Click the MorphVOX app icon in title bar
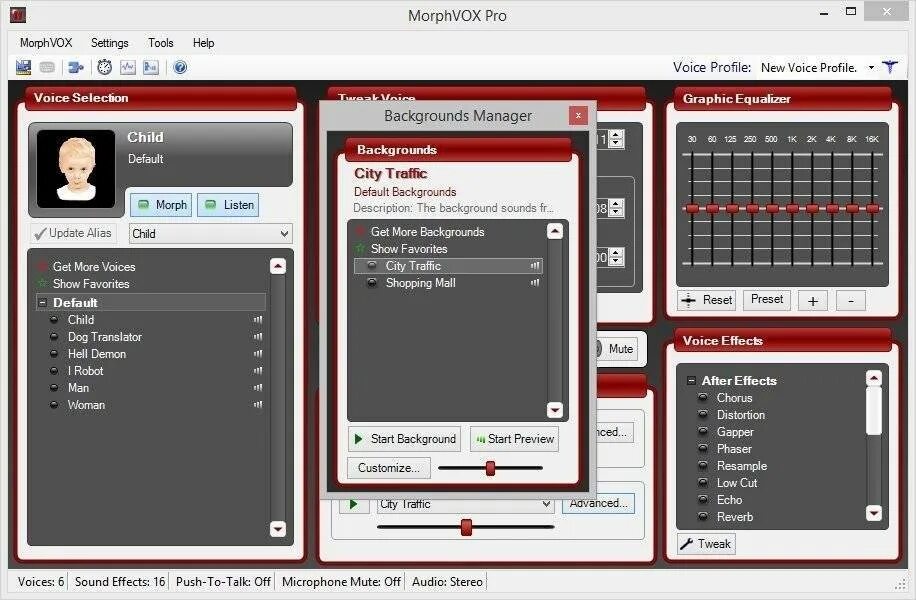This screenshot has width=916, height=600. [18, 15]
